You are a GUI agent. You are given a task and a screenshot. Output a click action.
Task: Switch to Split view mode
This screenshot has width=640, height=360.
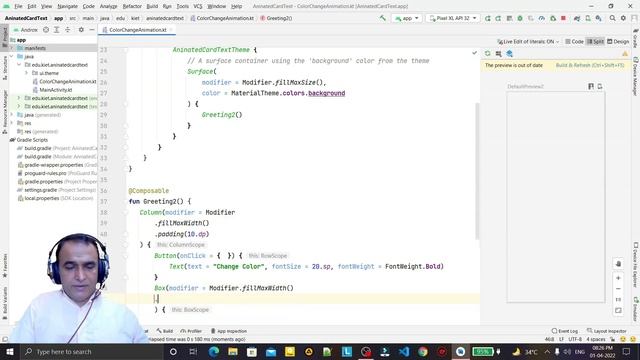[x=595, y=42]
